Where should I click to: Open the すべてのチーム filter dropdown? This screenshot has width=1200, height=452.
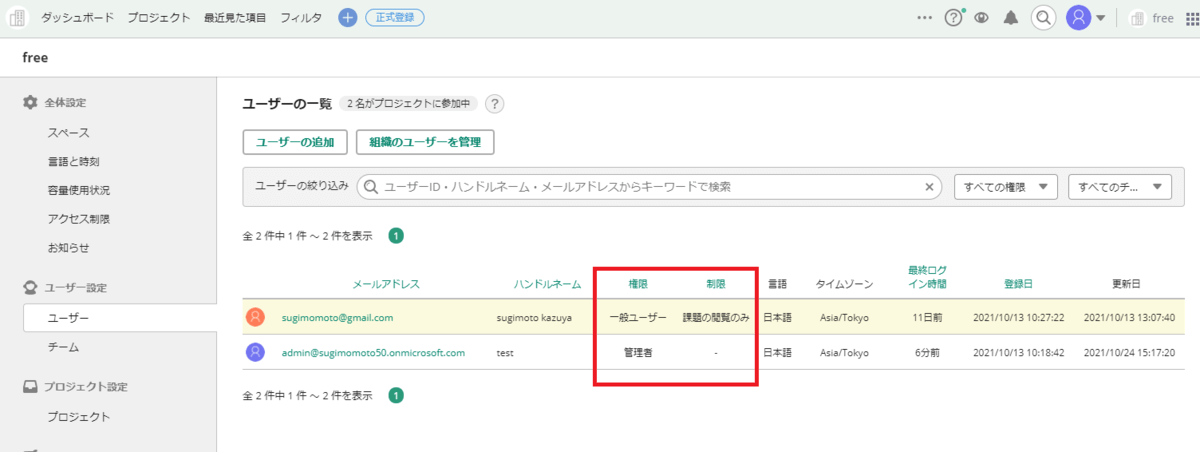point(1120,187)
